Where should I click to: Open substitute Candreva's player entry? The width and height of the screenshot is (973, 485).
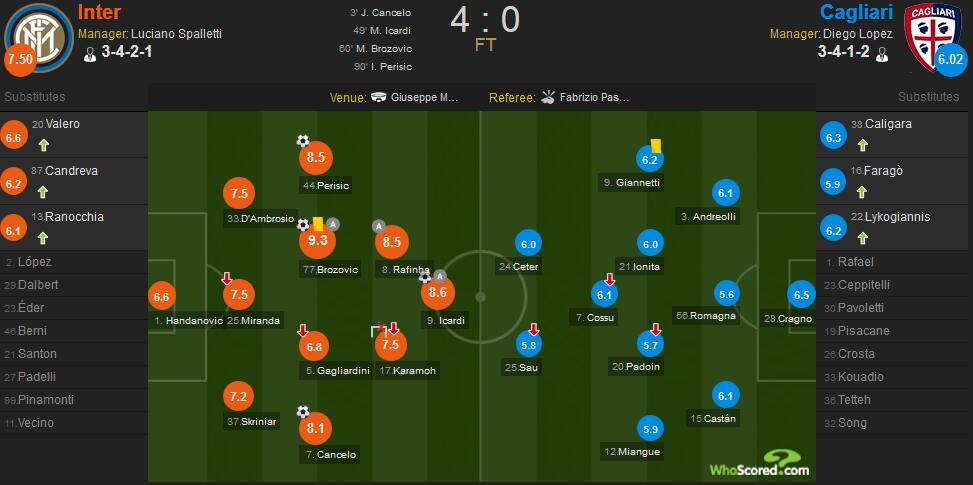coord(74,181)
